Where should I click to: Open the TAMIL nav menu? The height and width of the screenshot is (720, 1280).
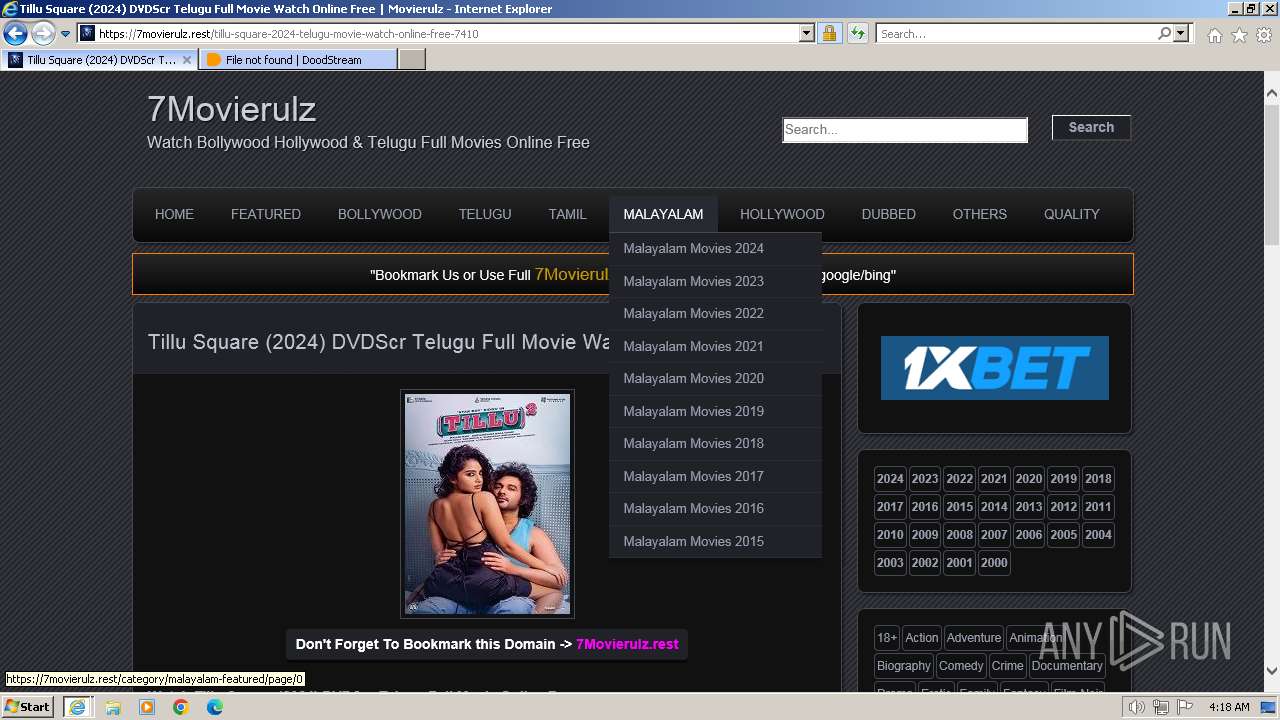pyautogui.click(x=567, y=214)
